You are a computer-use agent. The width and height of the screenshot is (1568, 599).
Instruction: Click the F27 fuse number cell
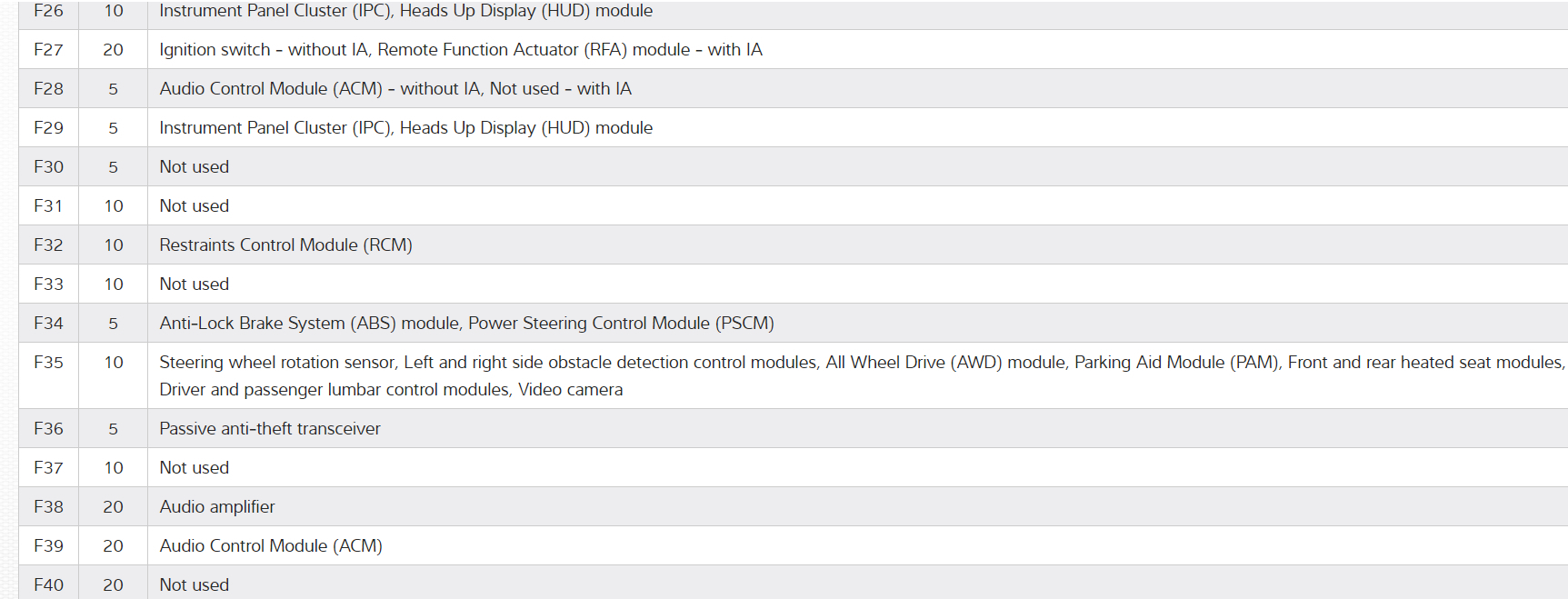click(x=48, y=50)
